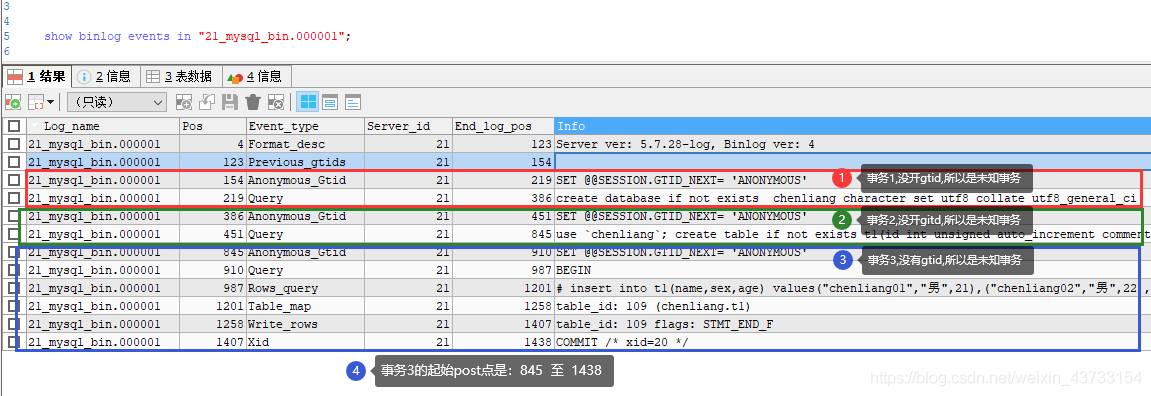Click the save changes floppy icon
The image size is (1151, 396).
tap(230, 102)
